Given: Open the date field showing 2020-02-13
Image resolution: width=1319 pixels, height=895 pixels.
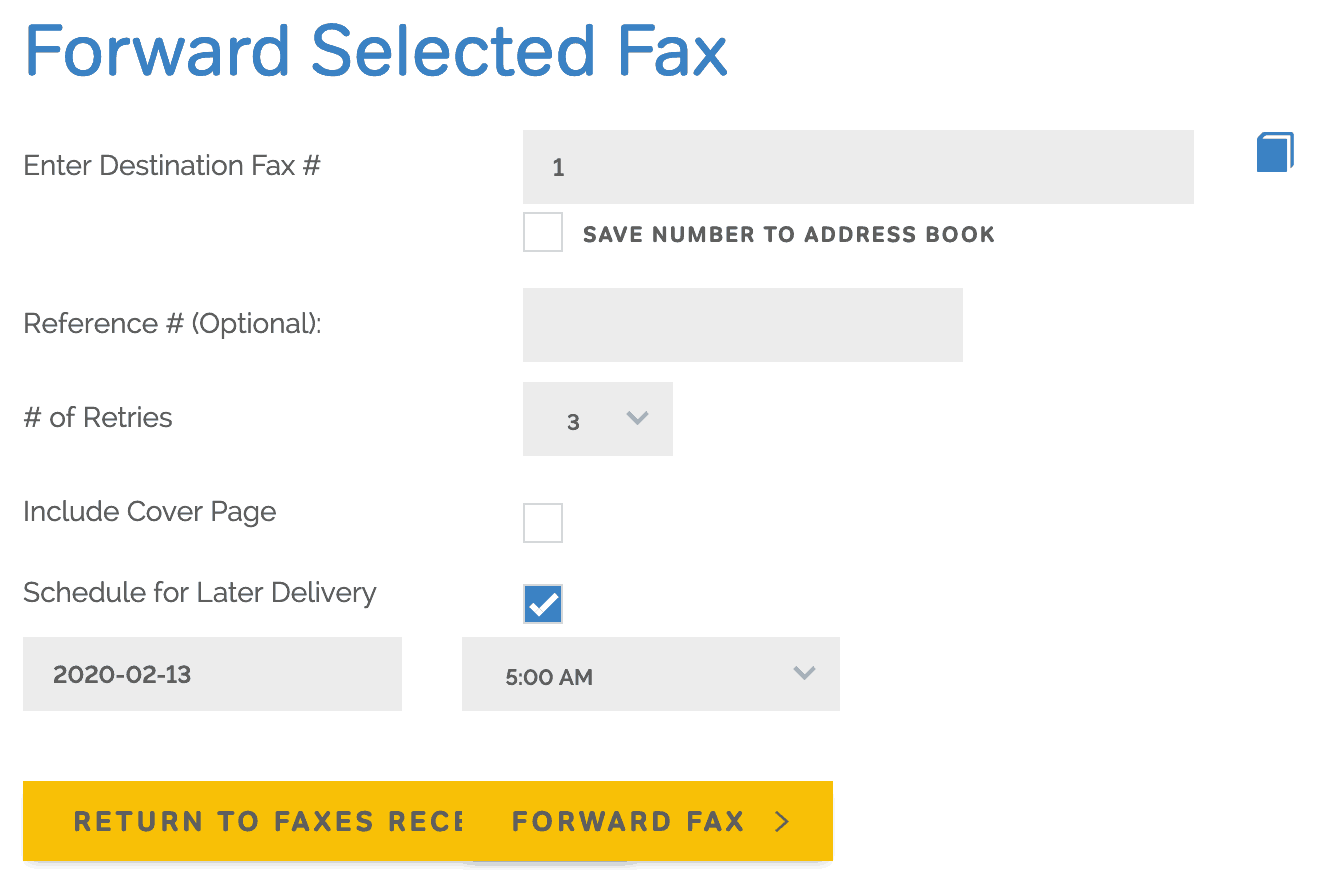Looking at the screenshot, I should (x=211, y=673).
